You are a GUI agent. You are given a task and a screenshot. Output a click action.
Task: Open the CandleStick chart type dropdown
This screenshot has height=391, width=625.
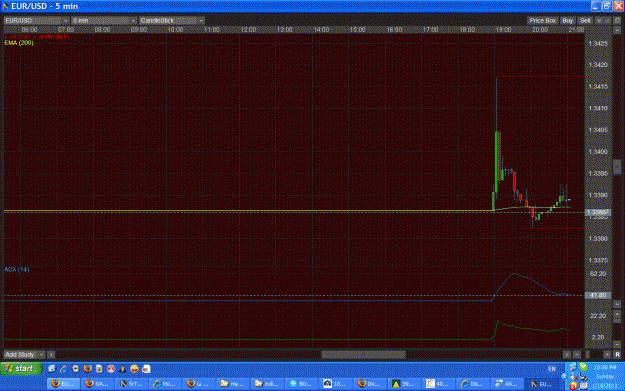click(172, 20)
